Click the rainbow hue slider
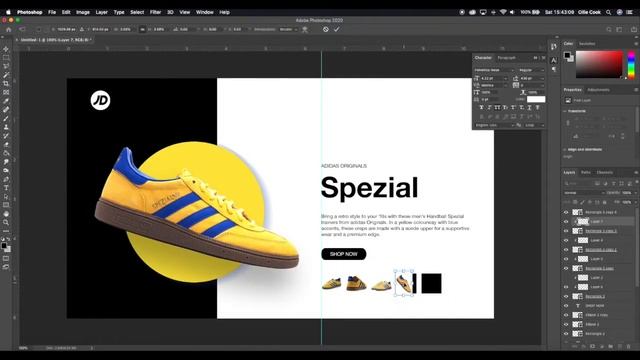Viewport: 640px width, 360px height. [x=631, y=64]
